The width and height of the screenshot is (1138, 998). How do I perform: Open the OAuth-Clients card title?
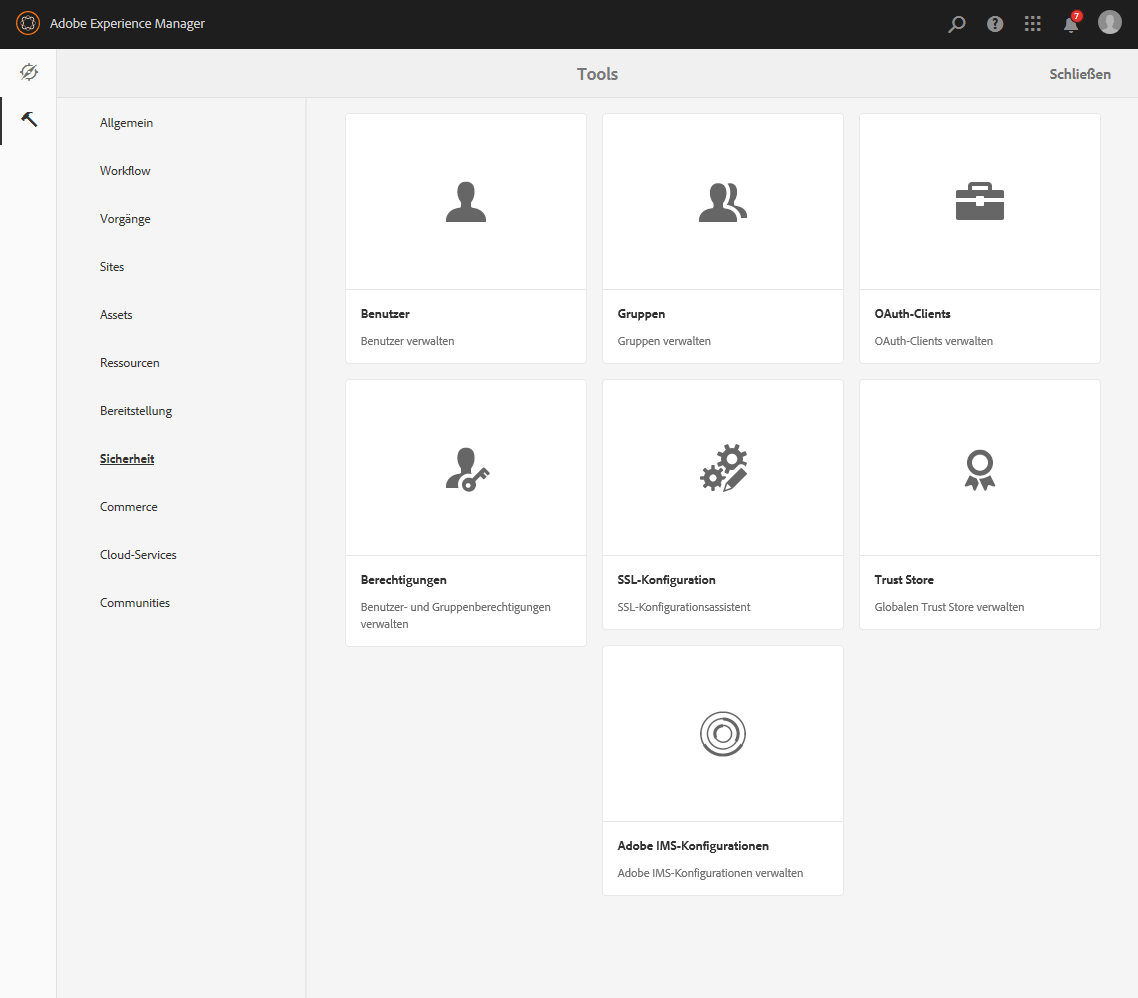pos(912,314)
